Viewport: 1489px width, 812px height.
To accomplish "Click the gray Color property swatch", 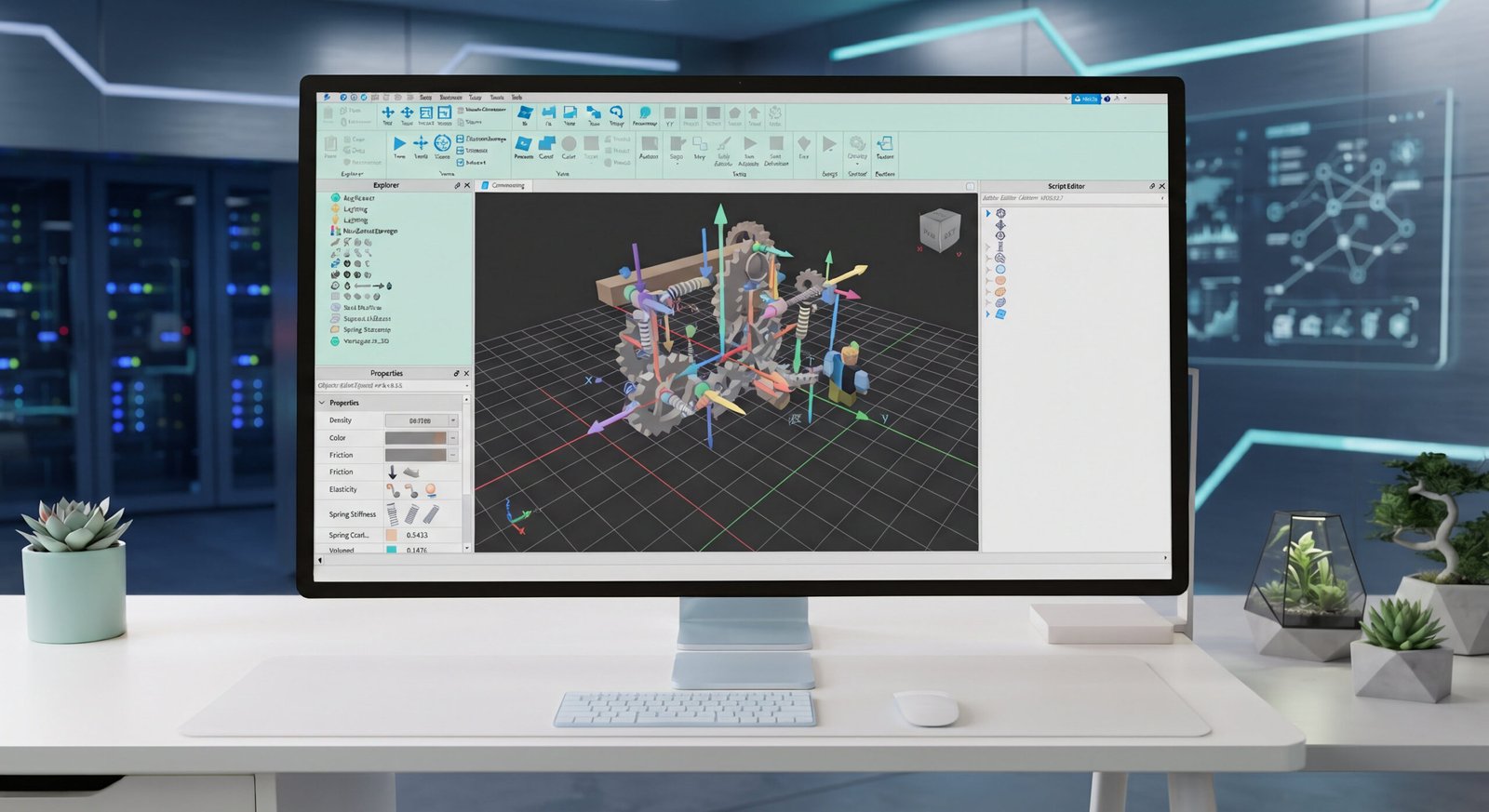I will pos(416,438).
